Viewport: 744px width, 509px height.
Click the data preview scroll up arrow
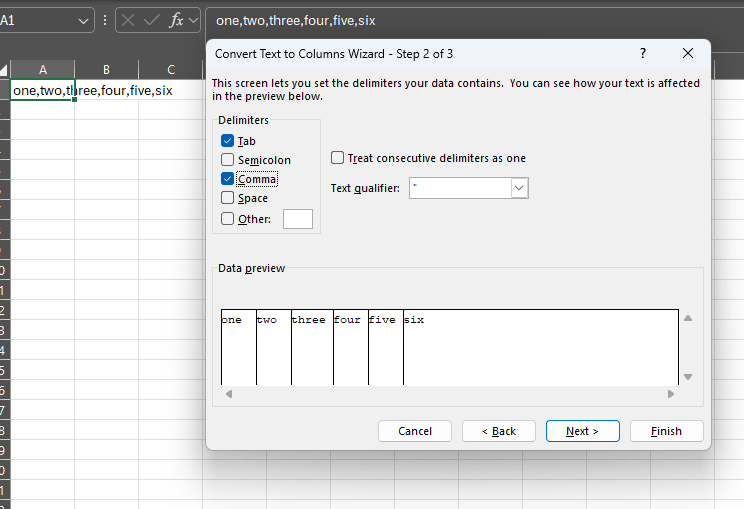click(688, 318)
